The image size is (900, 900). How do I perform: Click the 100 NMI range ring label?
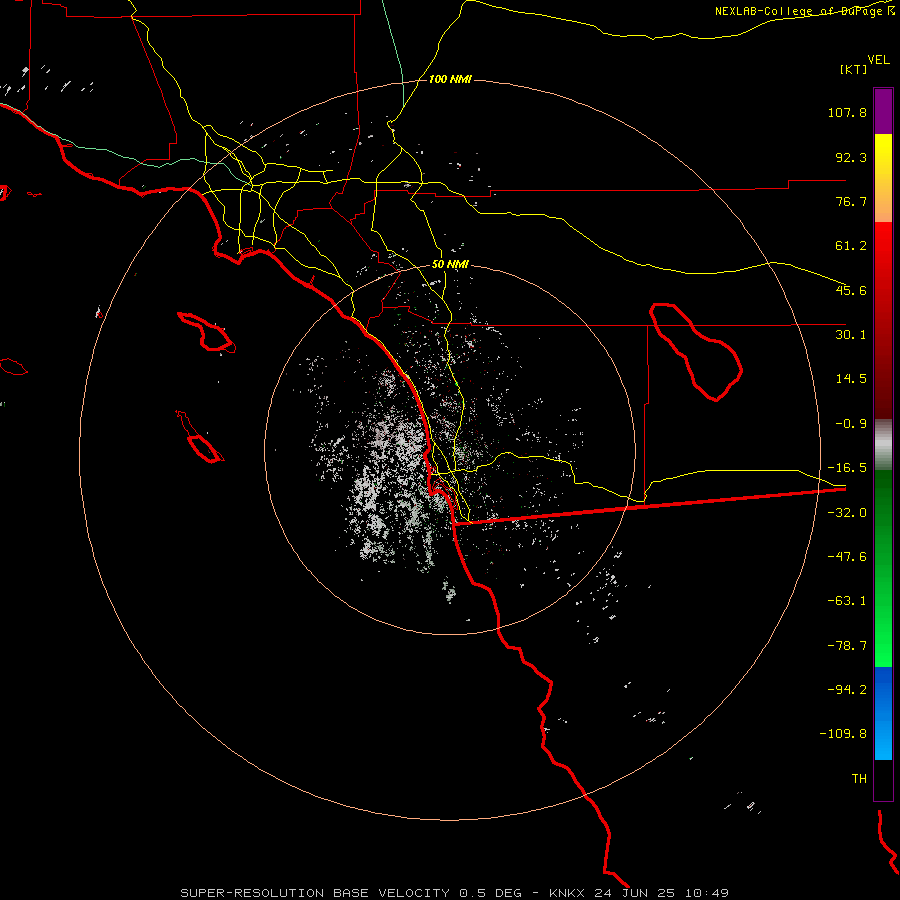click(450, 79)
